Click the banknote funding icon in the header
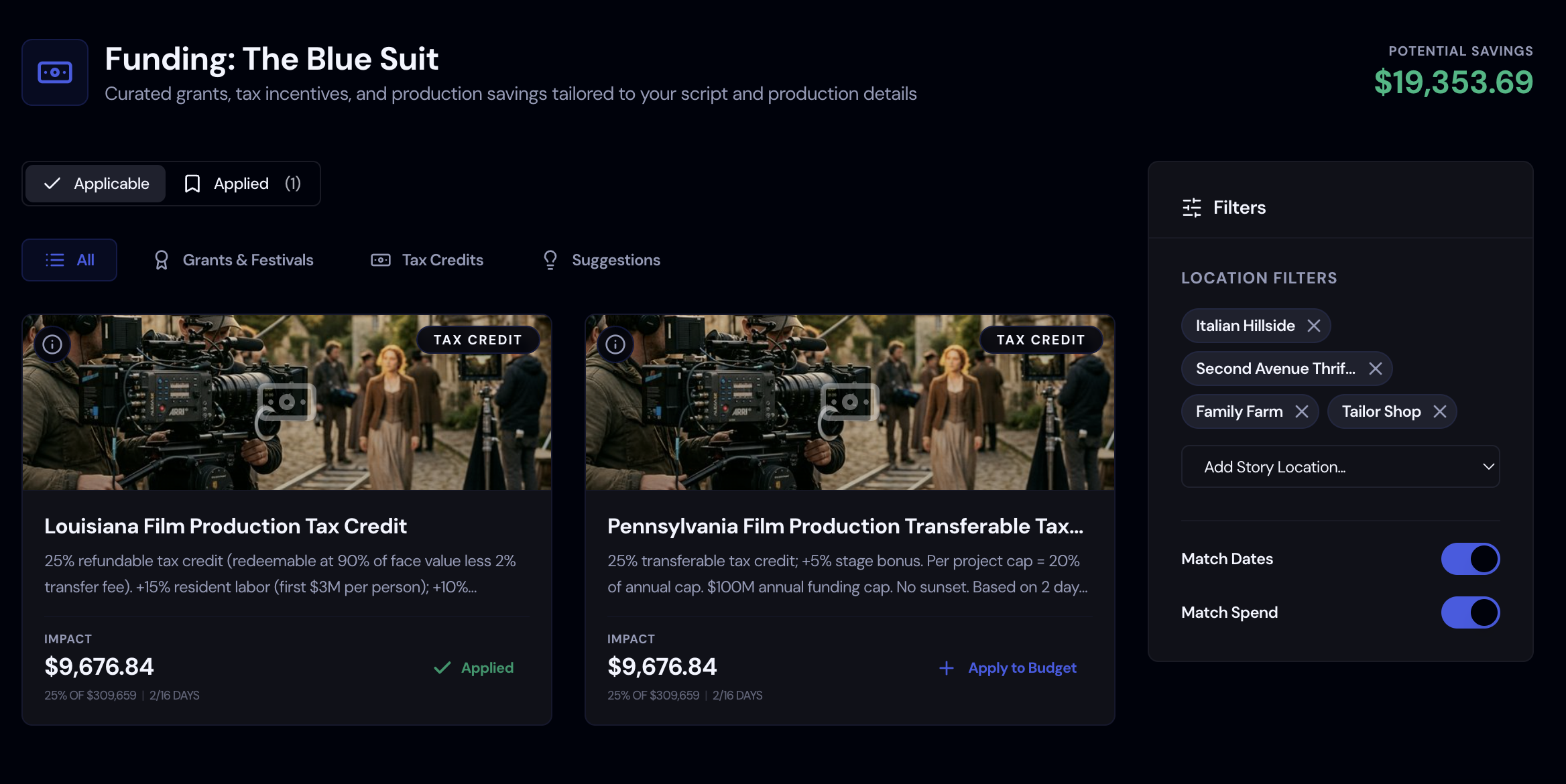Screen dimensions: 1566x784 point(54,72)
